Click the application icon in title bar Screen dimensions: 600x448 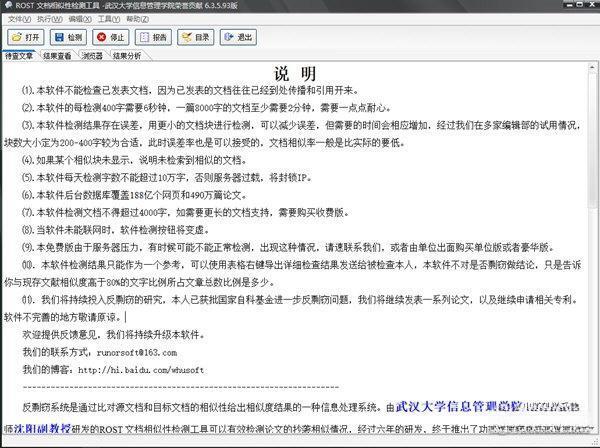[x=8, y=5]
